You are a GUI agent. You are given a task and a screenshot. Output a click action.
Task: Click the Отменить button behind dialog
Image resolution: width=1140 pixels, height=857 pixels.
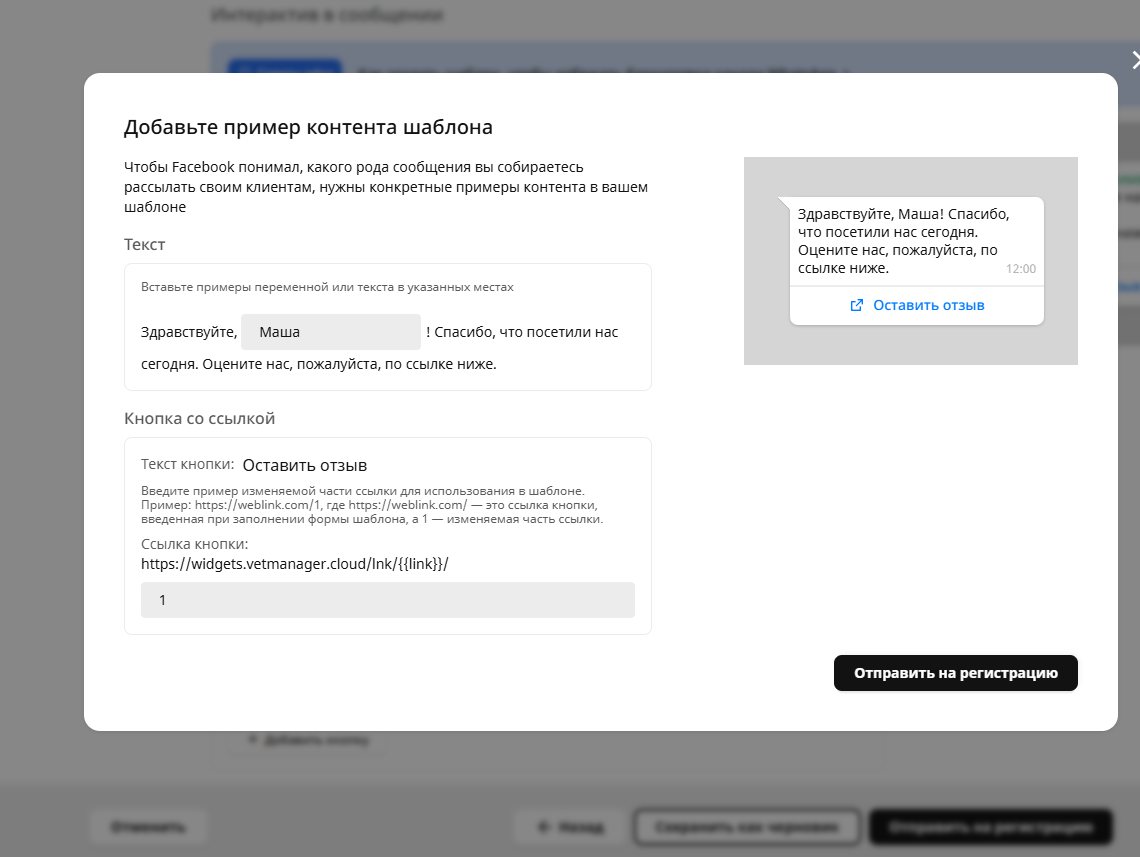(148, 828)
